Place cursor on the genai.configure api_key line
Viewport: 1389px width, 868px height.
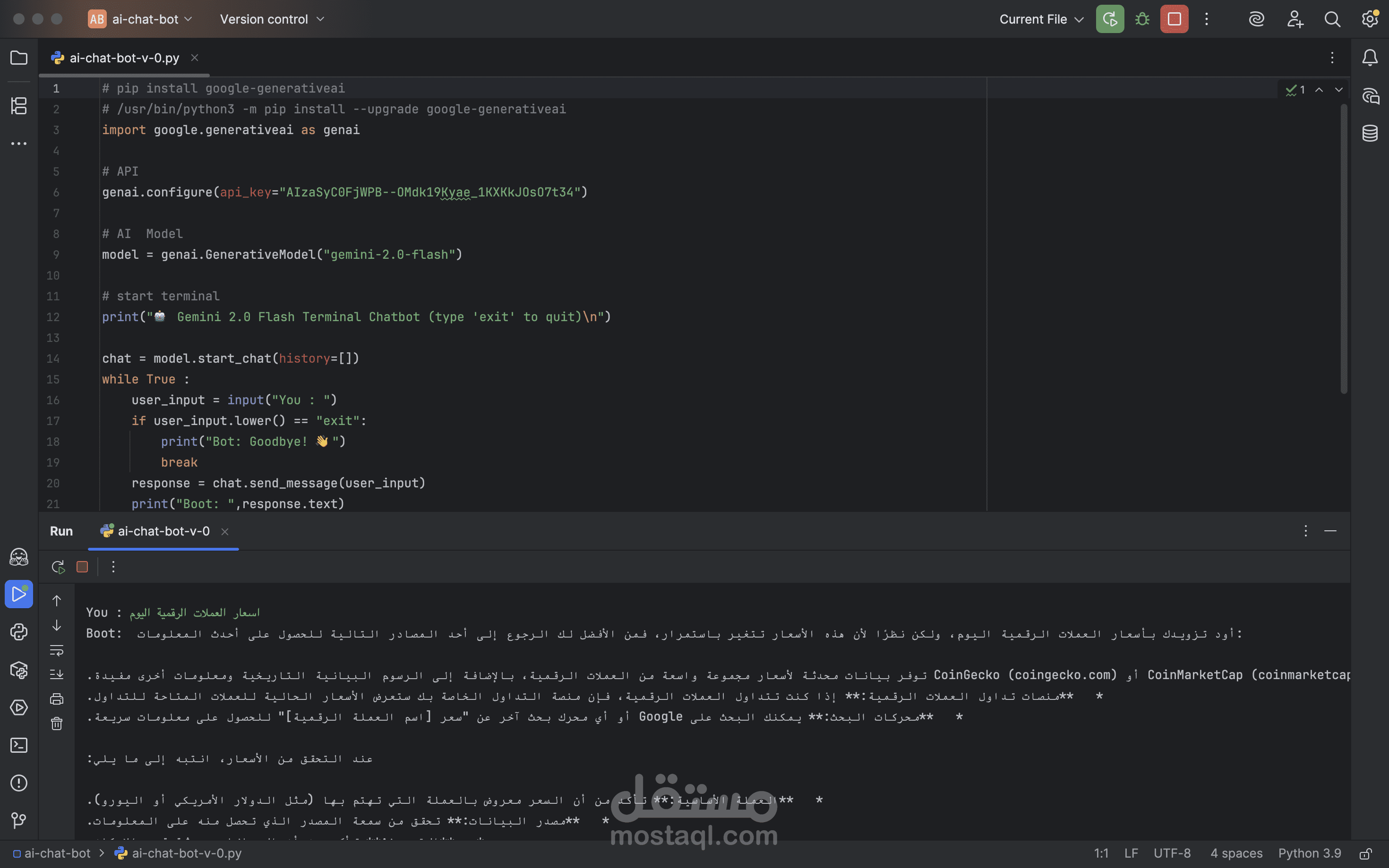coord(344,192)
